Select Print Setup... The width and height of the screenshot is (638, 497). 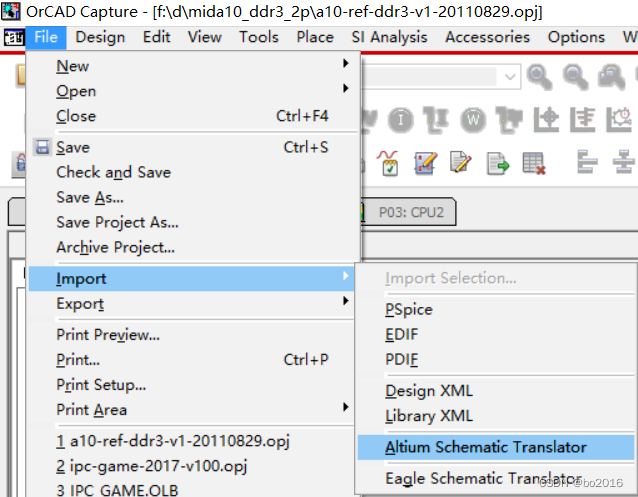191,385
